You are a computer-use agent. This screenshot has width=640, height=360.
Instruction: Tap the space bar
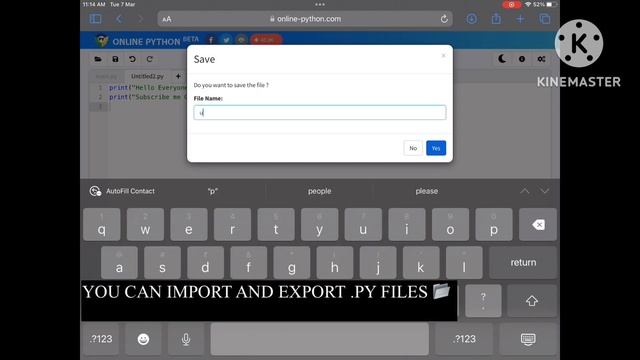coord(320,339)
